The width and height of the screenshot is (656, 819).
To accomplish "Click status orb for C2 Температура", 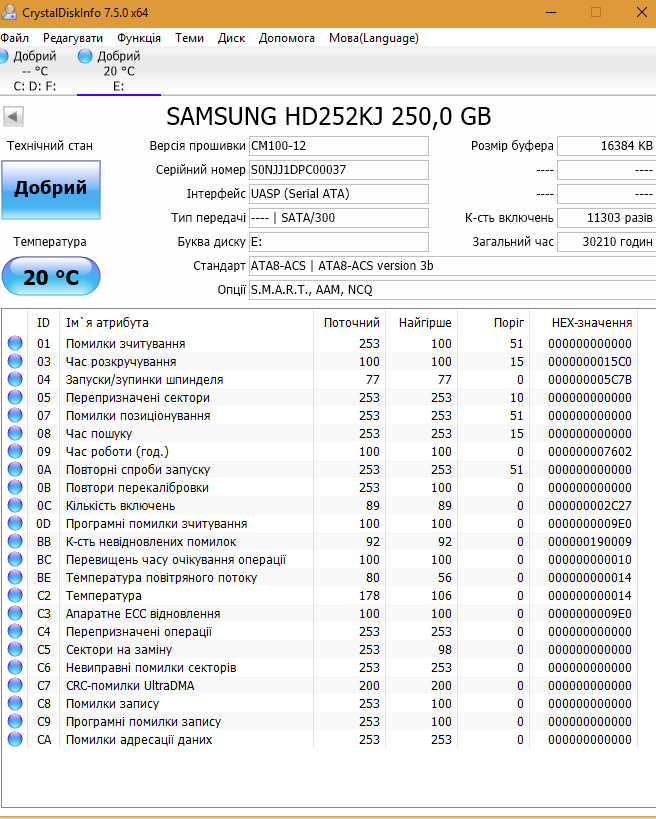I will pos(15,595).
